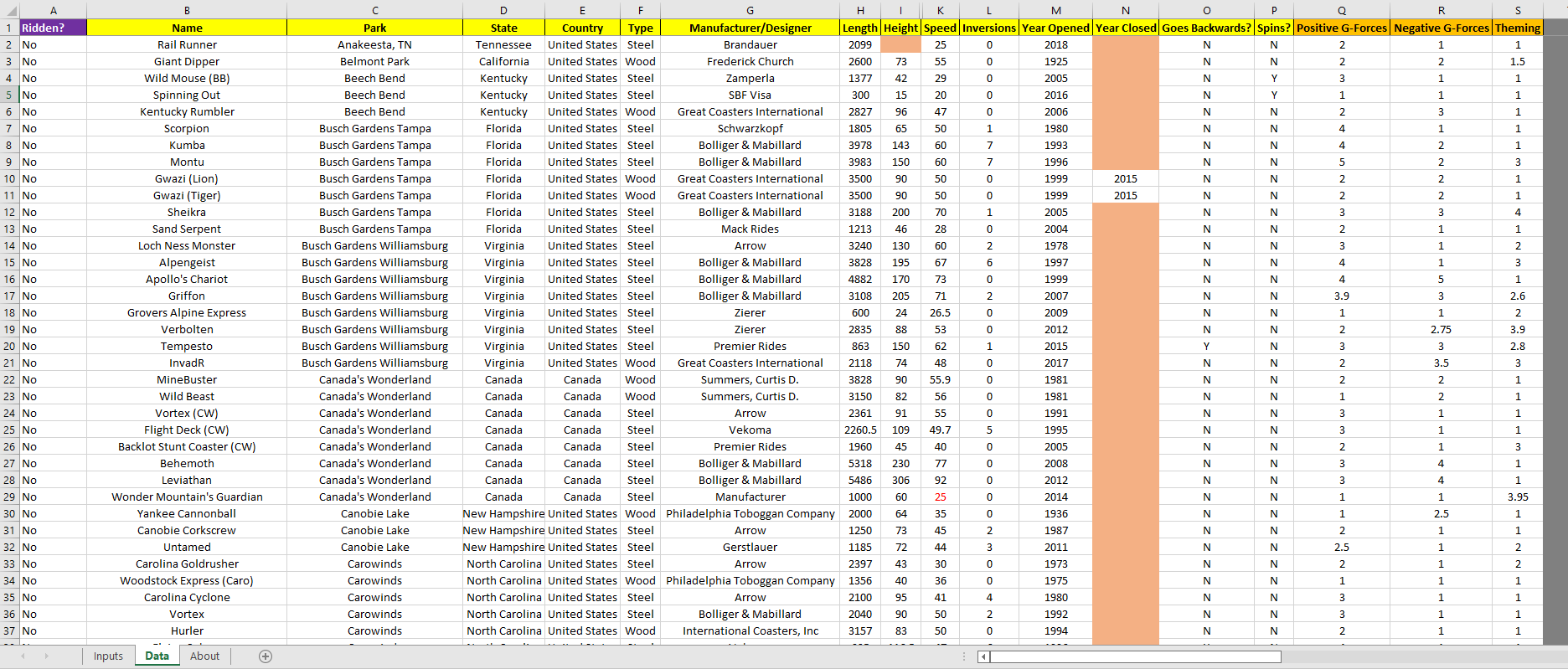Select the Y backwards cell for Tempesto
Screen dimensions: 1568x669
[x=1206, y=346]
